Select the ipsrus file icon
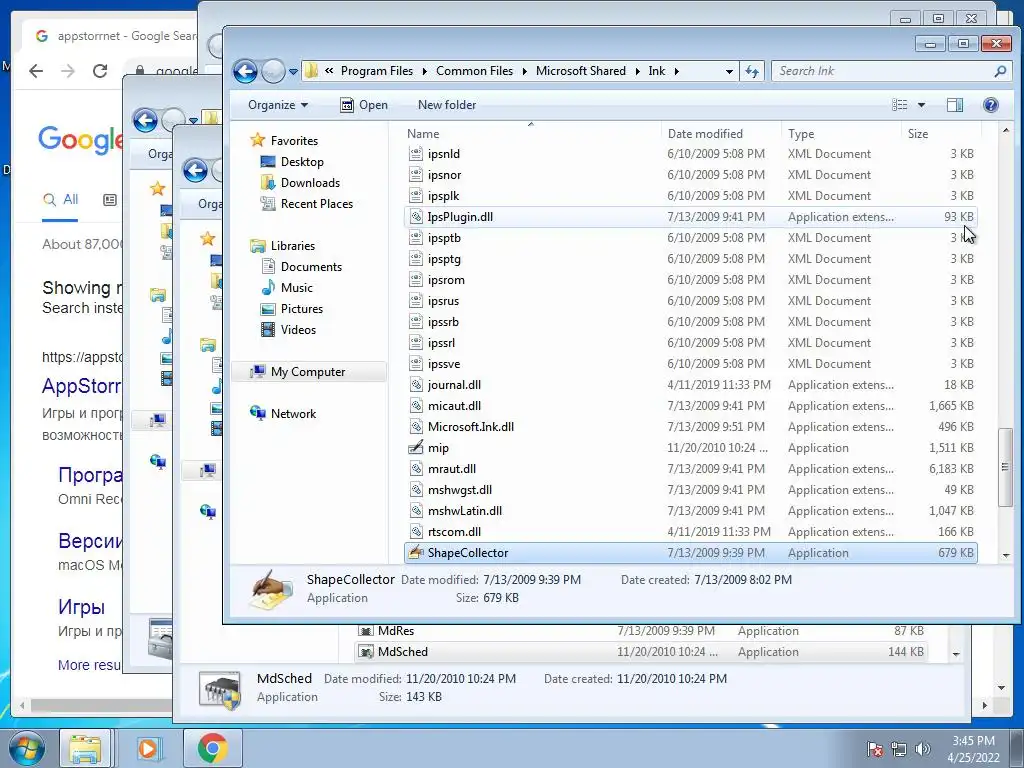This screenshot has width=1024, height=768. pos(416,300)
